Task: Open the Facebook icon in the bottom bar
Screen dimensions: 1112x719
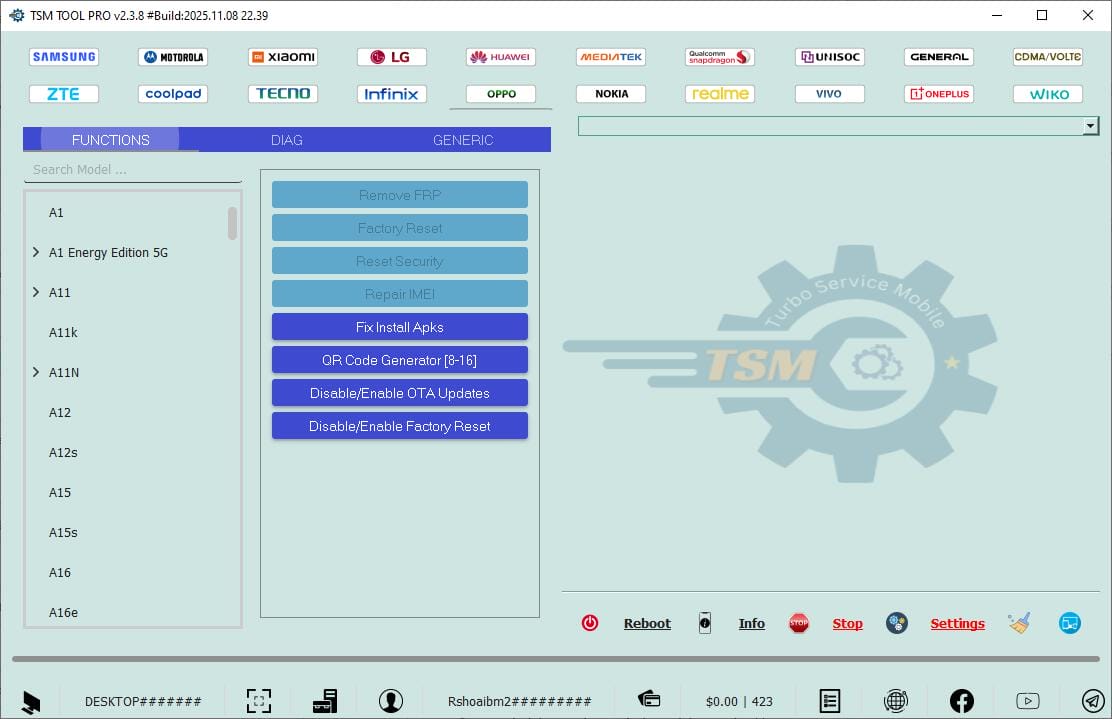Action: (961, 700)
